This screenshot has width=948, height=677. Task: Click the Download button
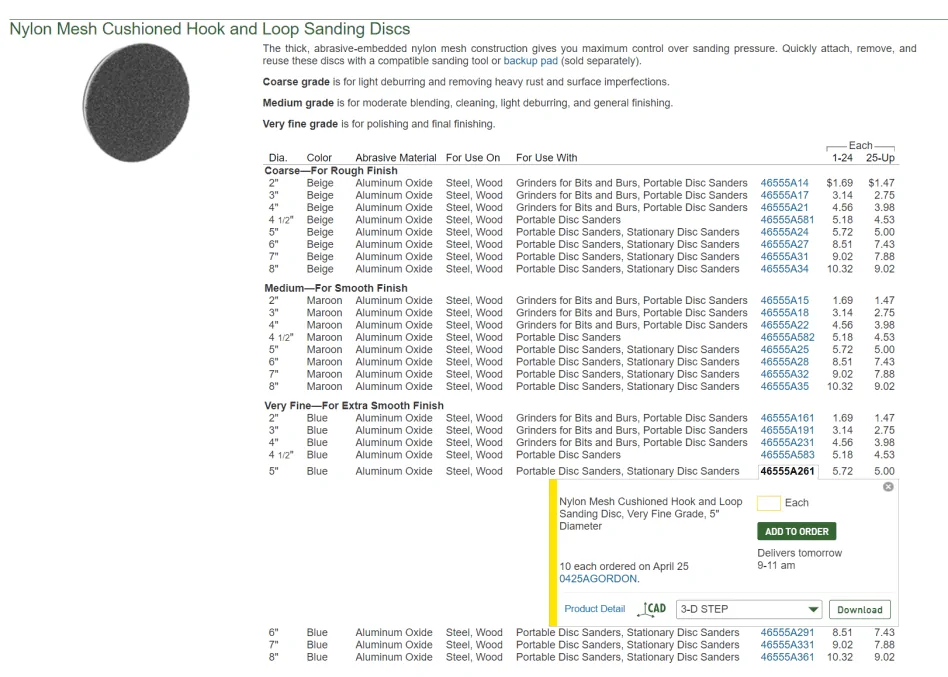(860, 610)
